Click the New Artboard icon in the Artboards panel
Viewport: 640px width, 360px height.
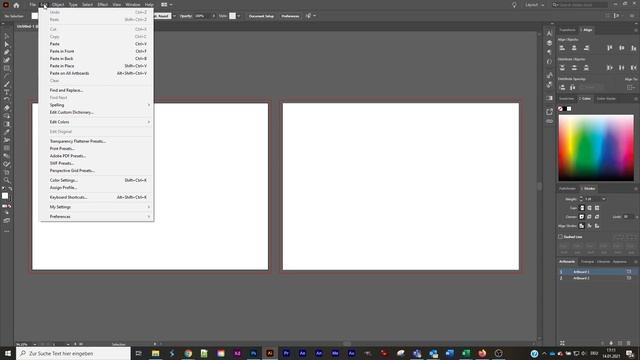click(620, 343)
